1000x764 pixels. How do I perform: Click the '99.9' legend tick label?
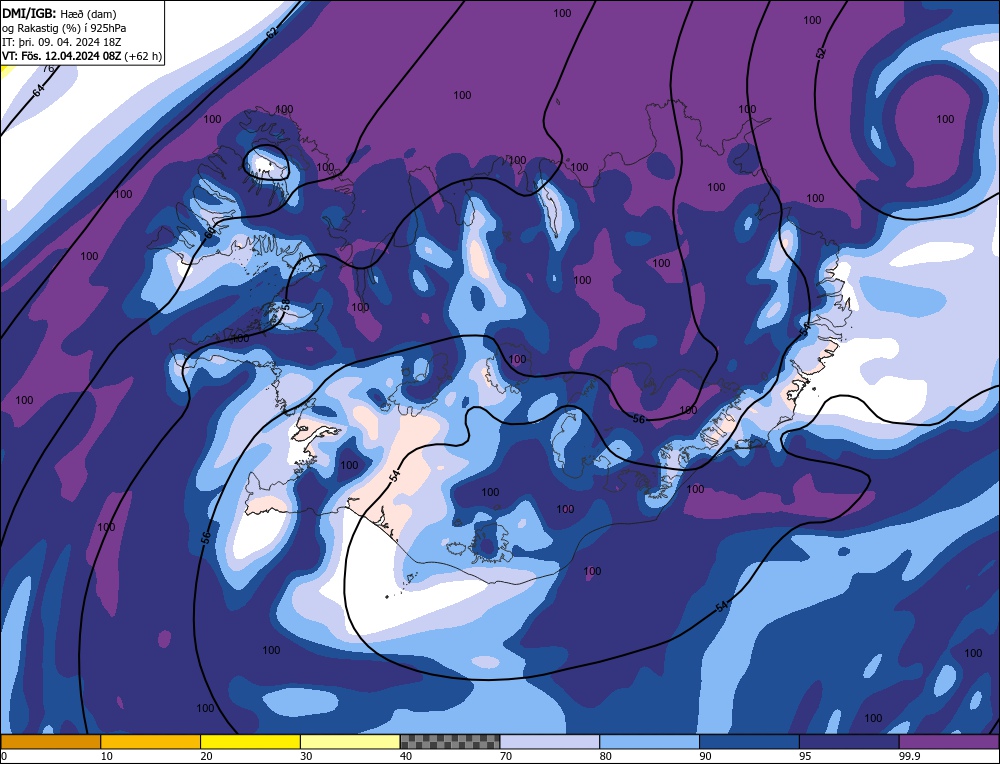pyautogui.click(x=910, y=756)
